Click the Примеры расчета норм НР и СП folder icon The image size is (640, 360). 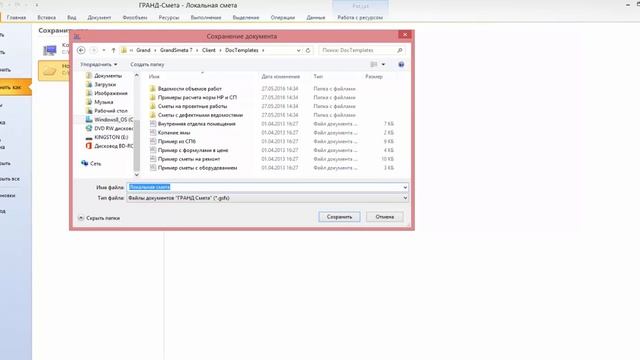point(153,98)
